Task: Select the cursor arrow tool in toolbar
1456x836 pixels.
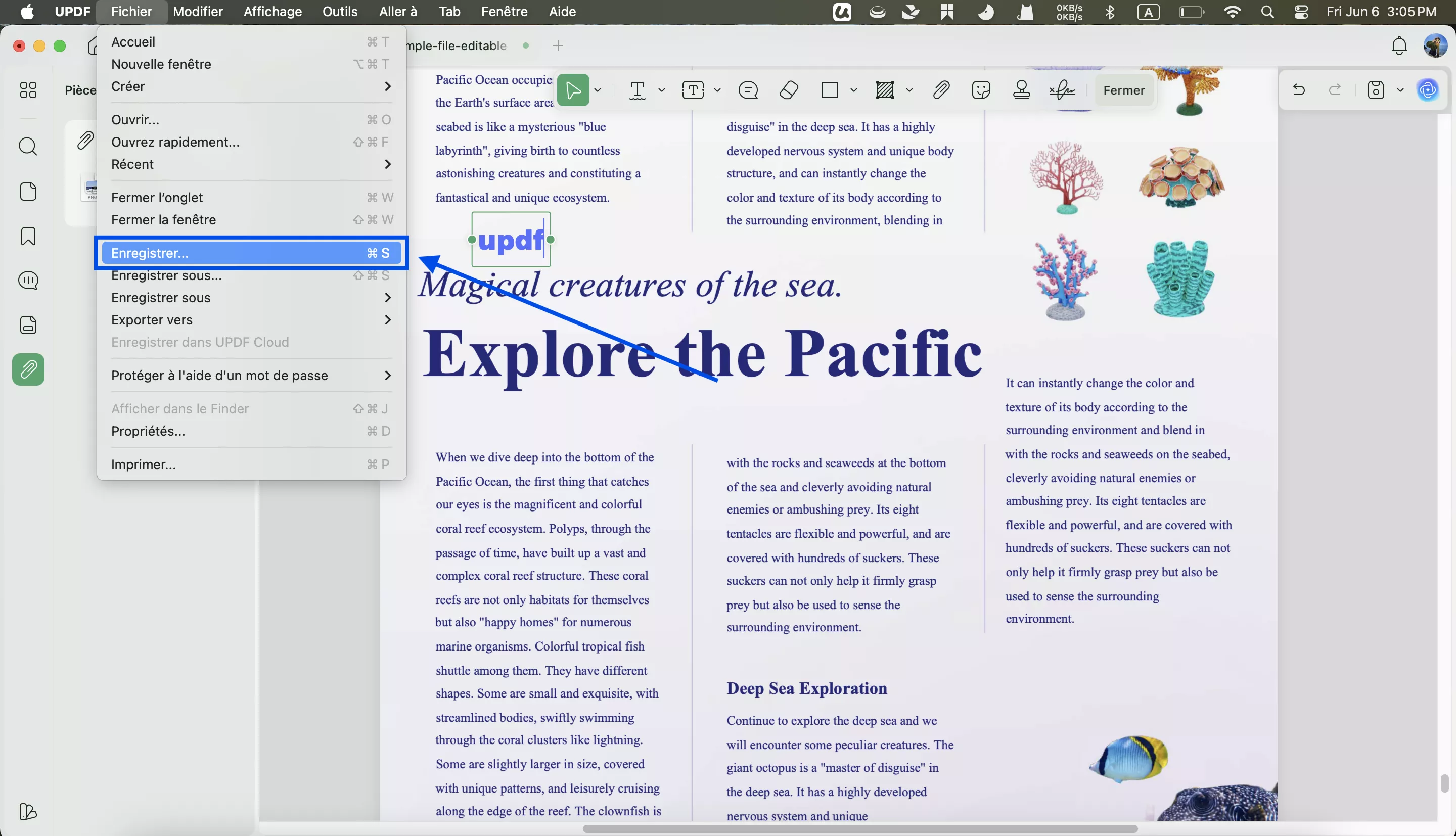Action: (573, 90)
